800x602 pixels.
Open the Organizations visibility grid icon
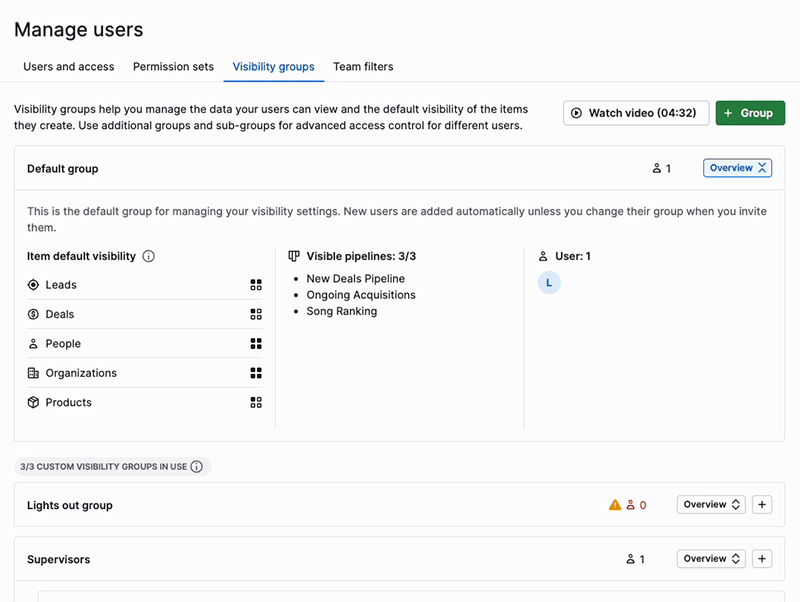pyautogui.click(x=257, y=372)
